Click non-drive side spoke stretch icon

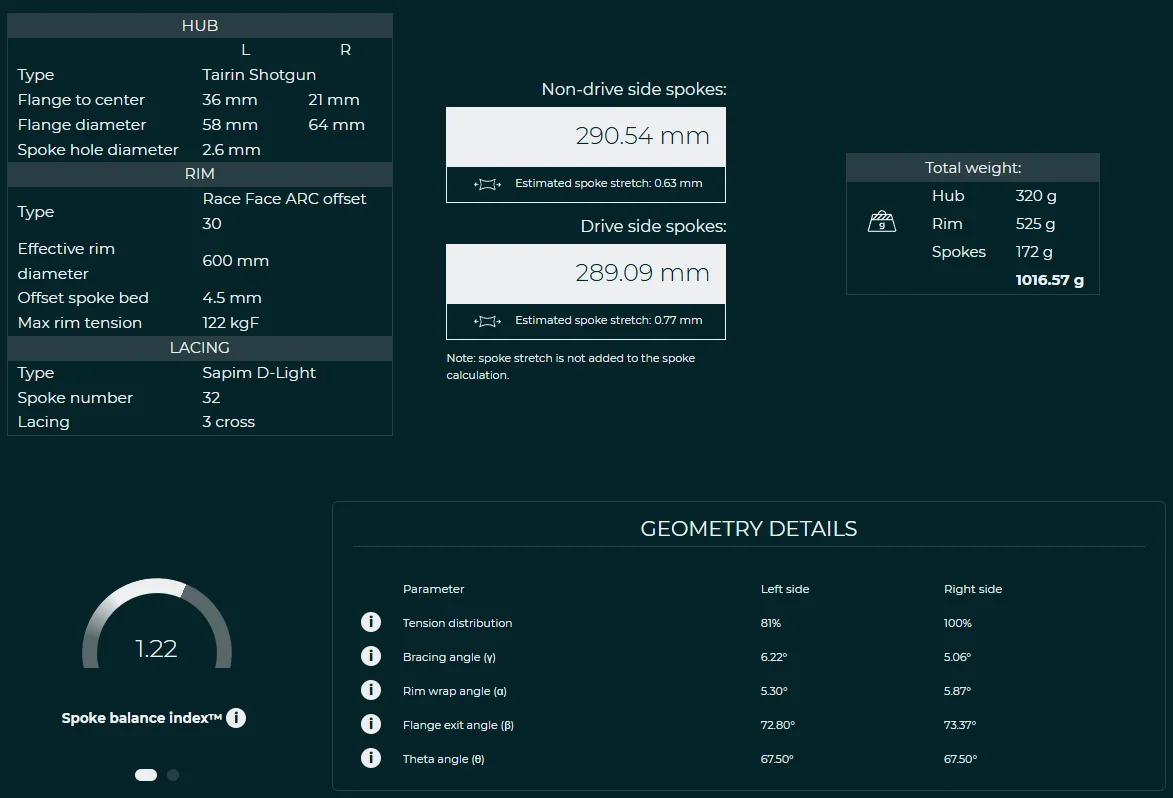(487, 184)
